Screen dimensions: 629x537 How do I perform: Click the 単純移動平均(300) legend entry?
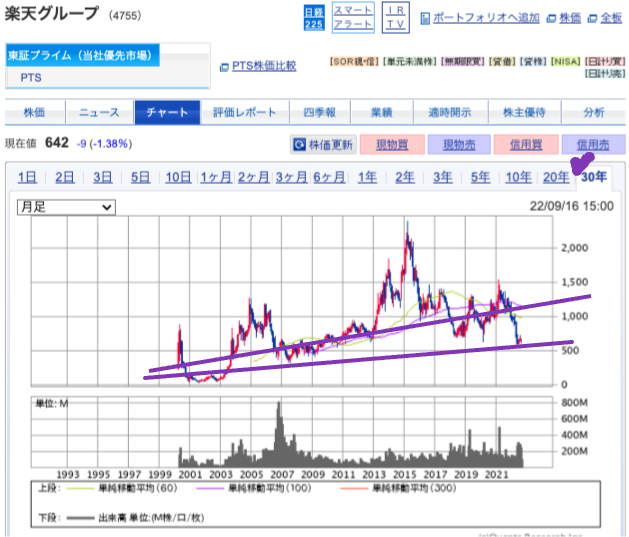point(398,488)
